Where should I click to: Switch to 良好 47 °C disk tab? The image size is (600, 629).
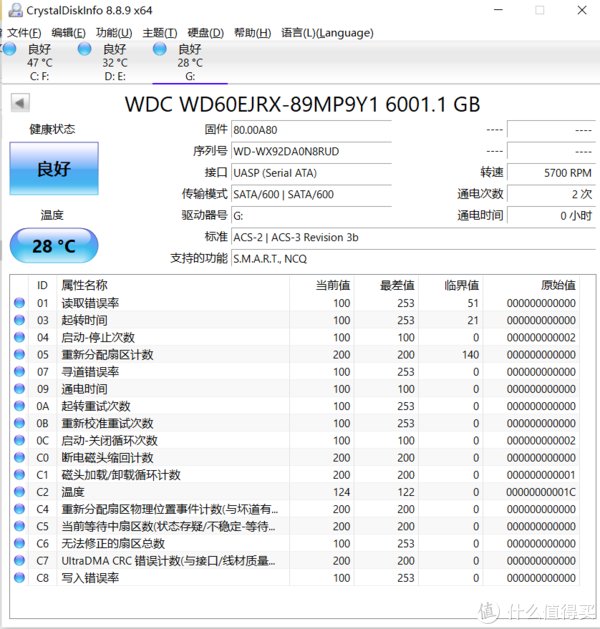(39, 62)
